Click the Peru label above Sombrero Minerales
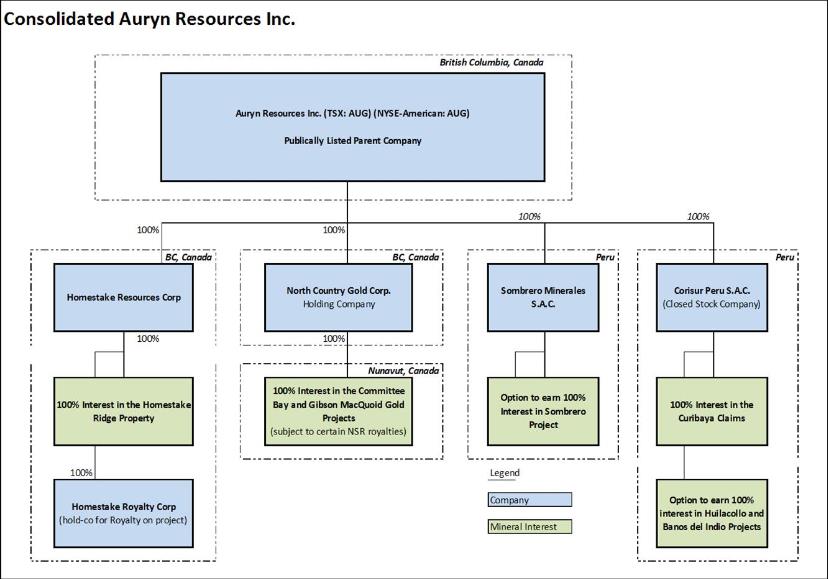Viewport: 828px width, 579px height. click(x=604, y=257)
